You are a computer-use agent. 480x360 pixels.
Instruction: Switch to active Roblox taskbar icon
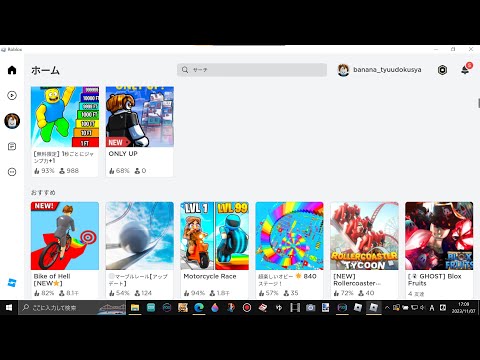tap(373, 307)
